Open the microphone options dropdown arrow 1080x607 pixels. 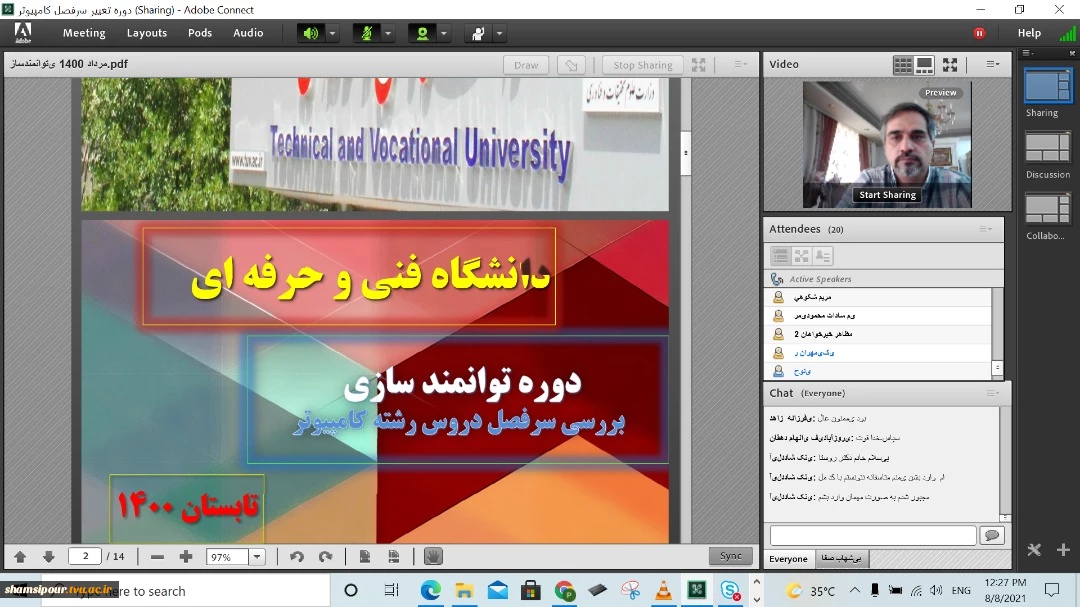point(388,33)
